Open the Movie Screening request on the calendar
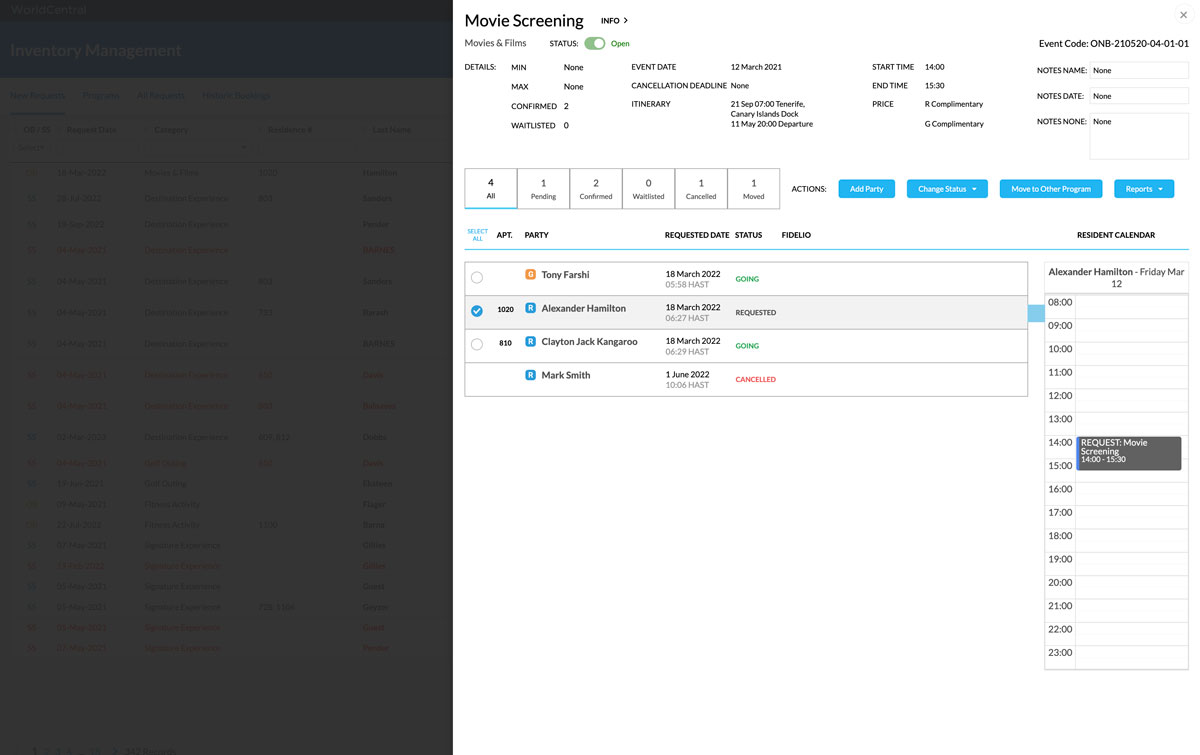This screenshot has width=1200, height=755. click(x=1129, y=452)
